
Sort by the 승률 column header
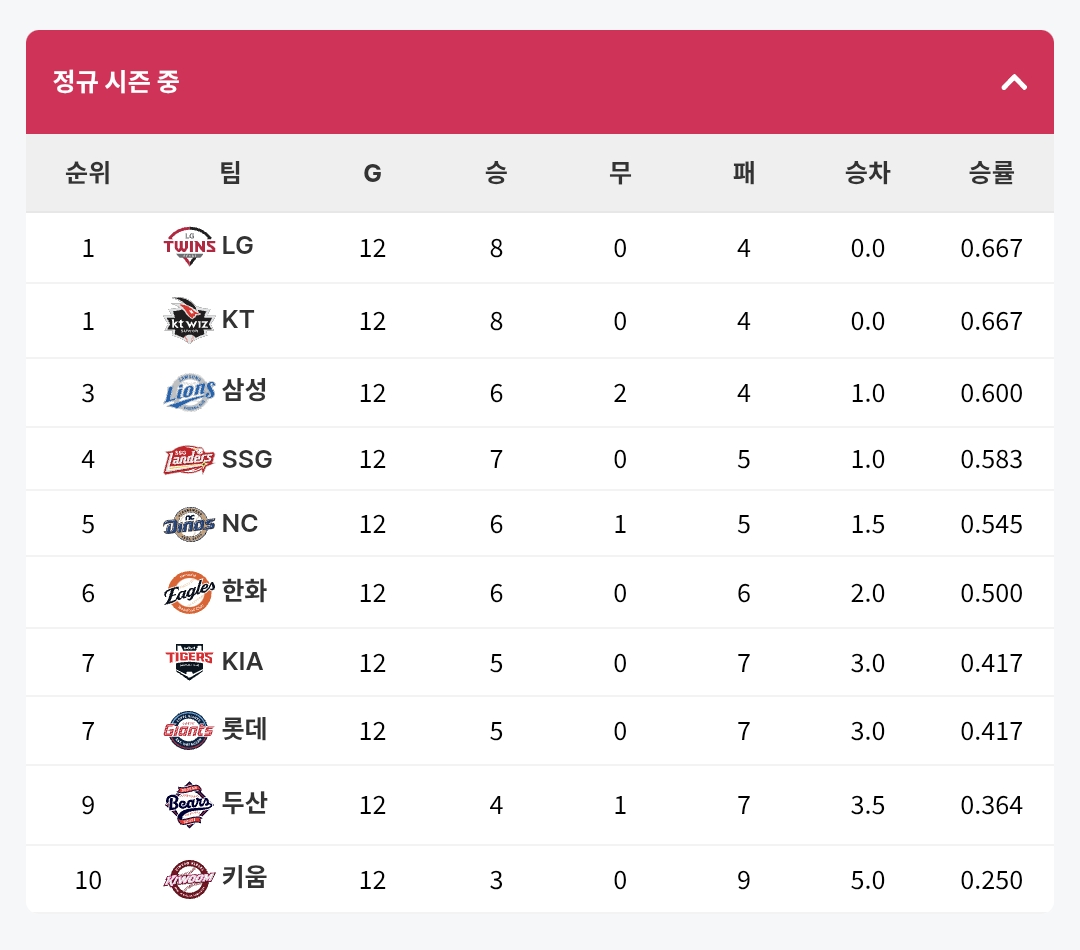(991, 173)
